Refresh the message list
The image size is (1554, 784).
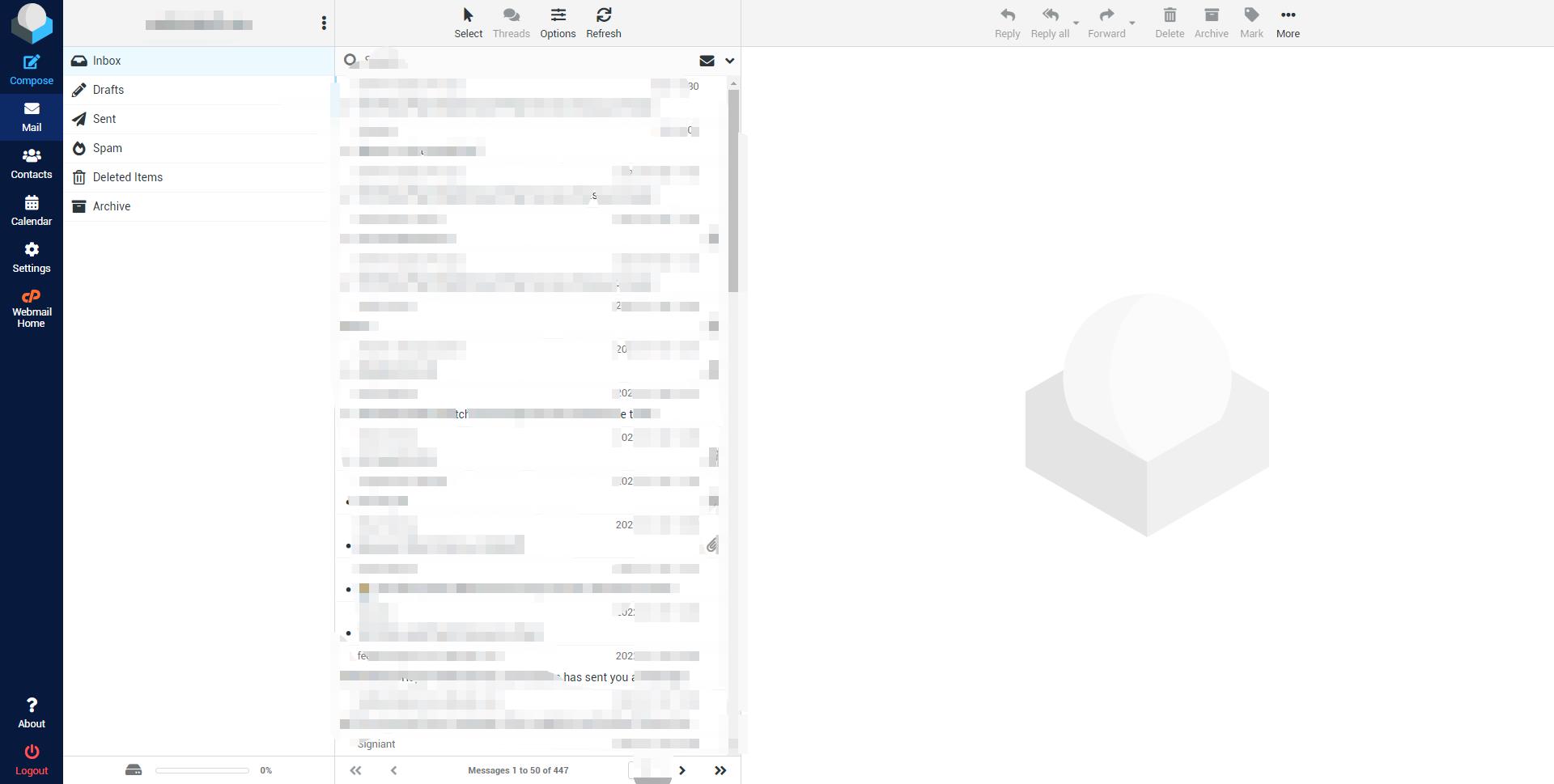pos(604,23)
